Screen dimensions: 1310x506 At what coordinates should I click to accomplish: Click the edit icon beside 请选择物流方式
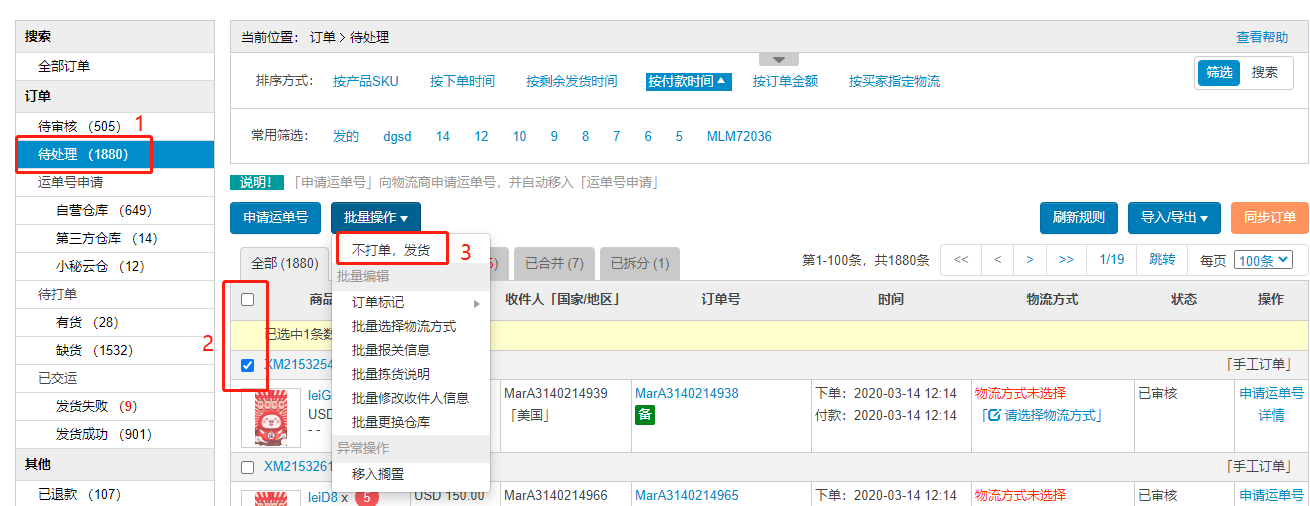pyautogui.click(x=994, y=416)
